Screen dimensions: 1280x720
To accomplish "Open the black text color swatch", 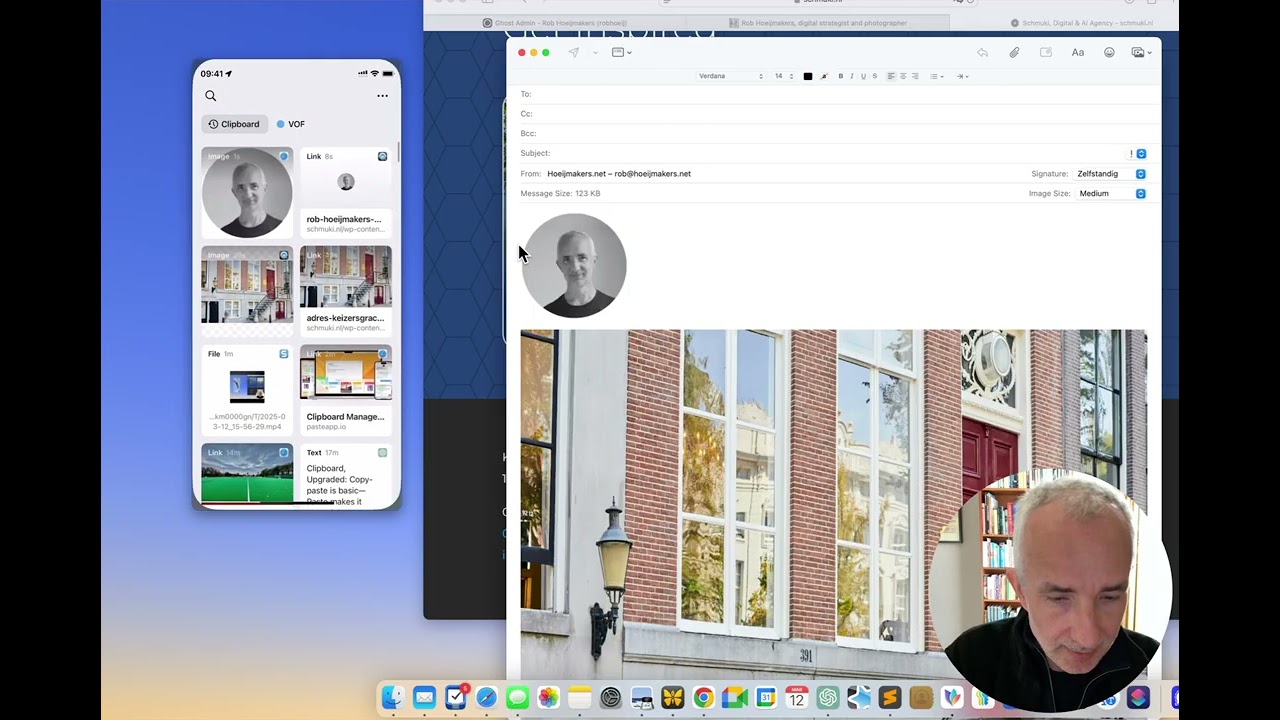I will point(808,76).
